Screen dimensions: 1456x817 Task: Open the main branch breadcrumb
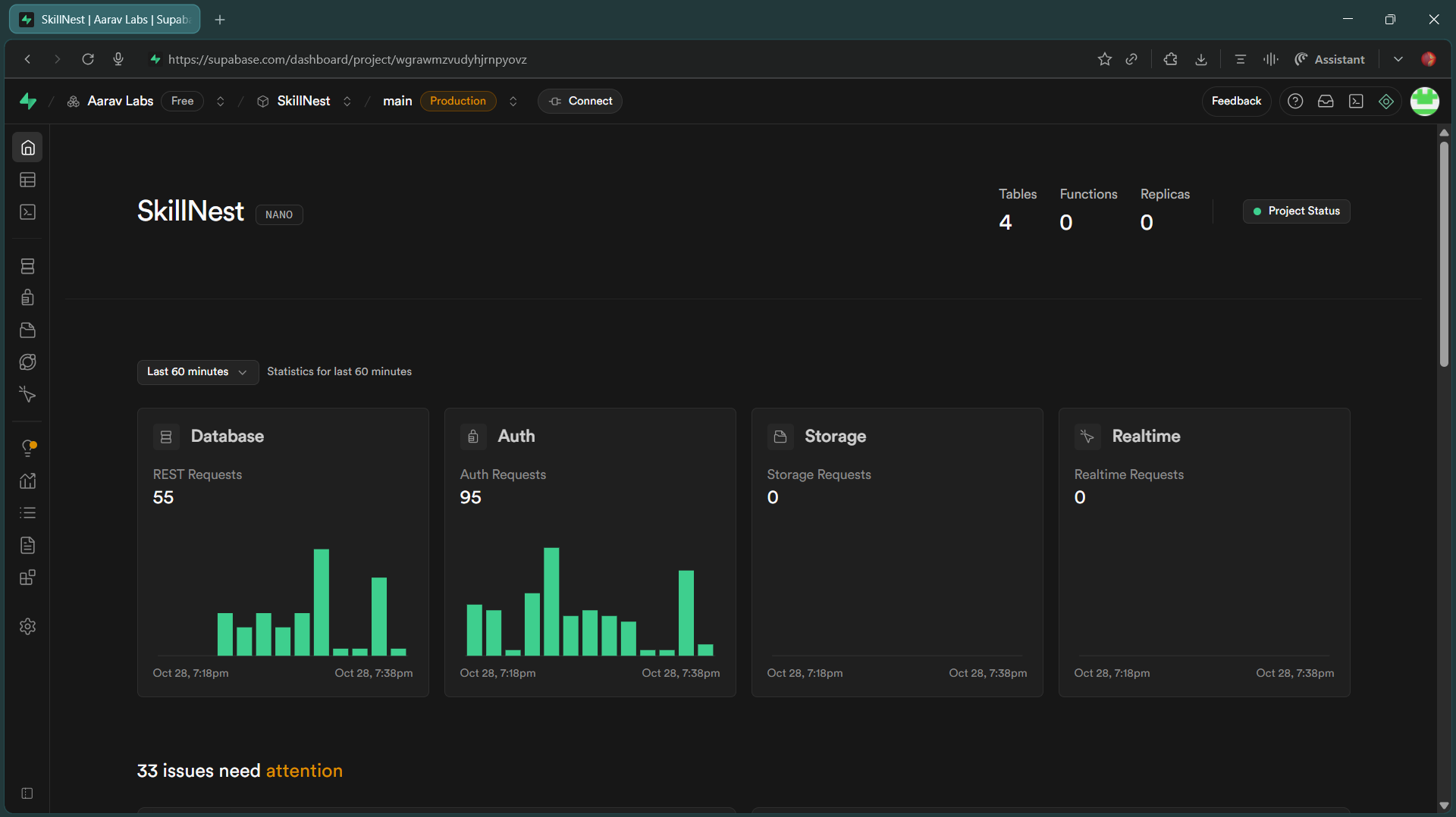(397, 102)
